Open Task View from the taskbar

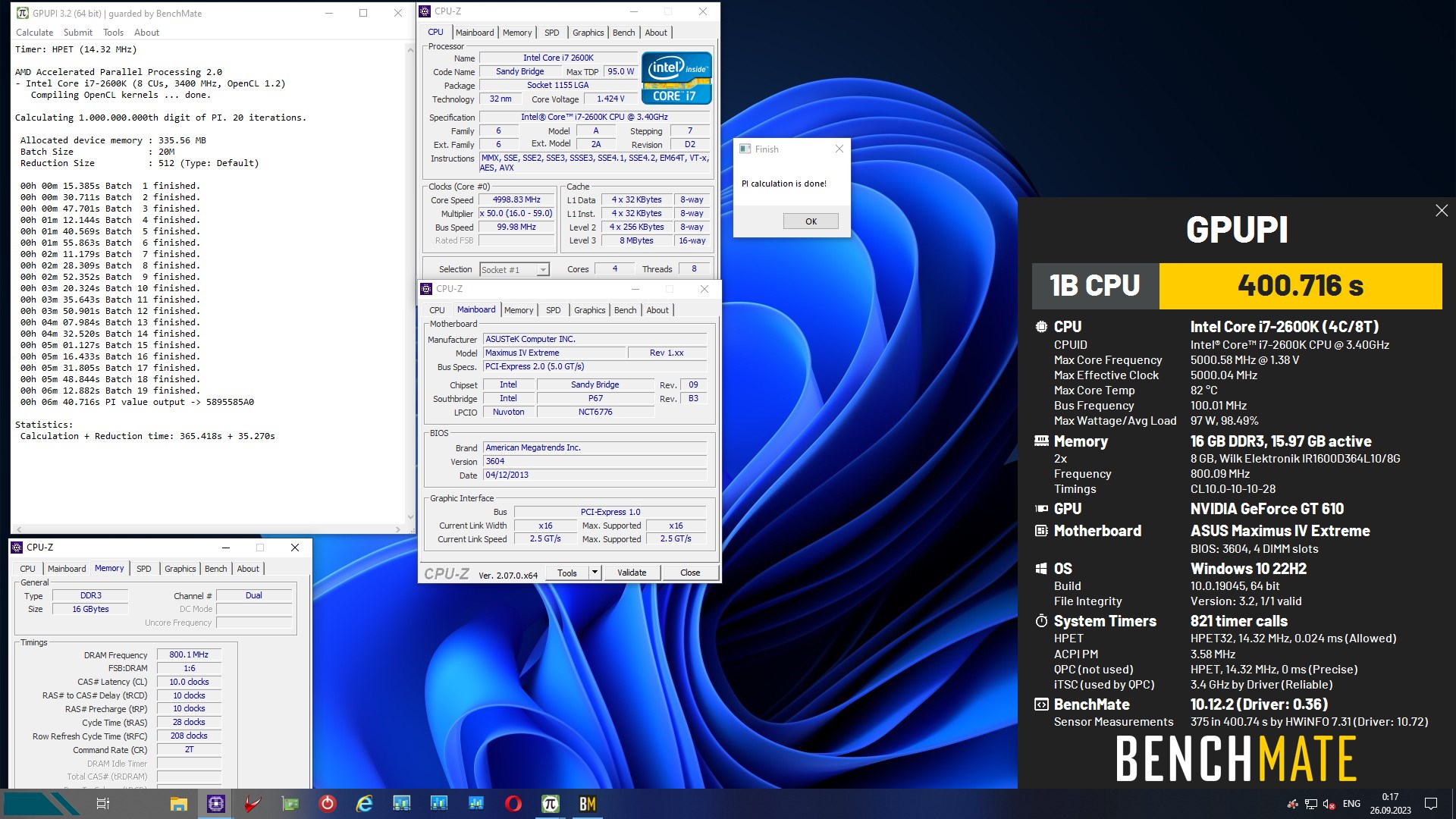click(103, 804)
